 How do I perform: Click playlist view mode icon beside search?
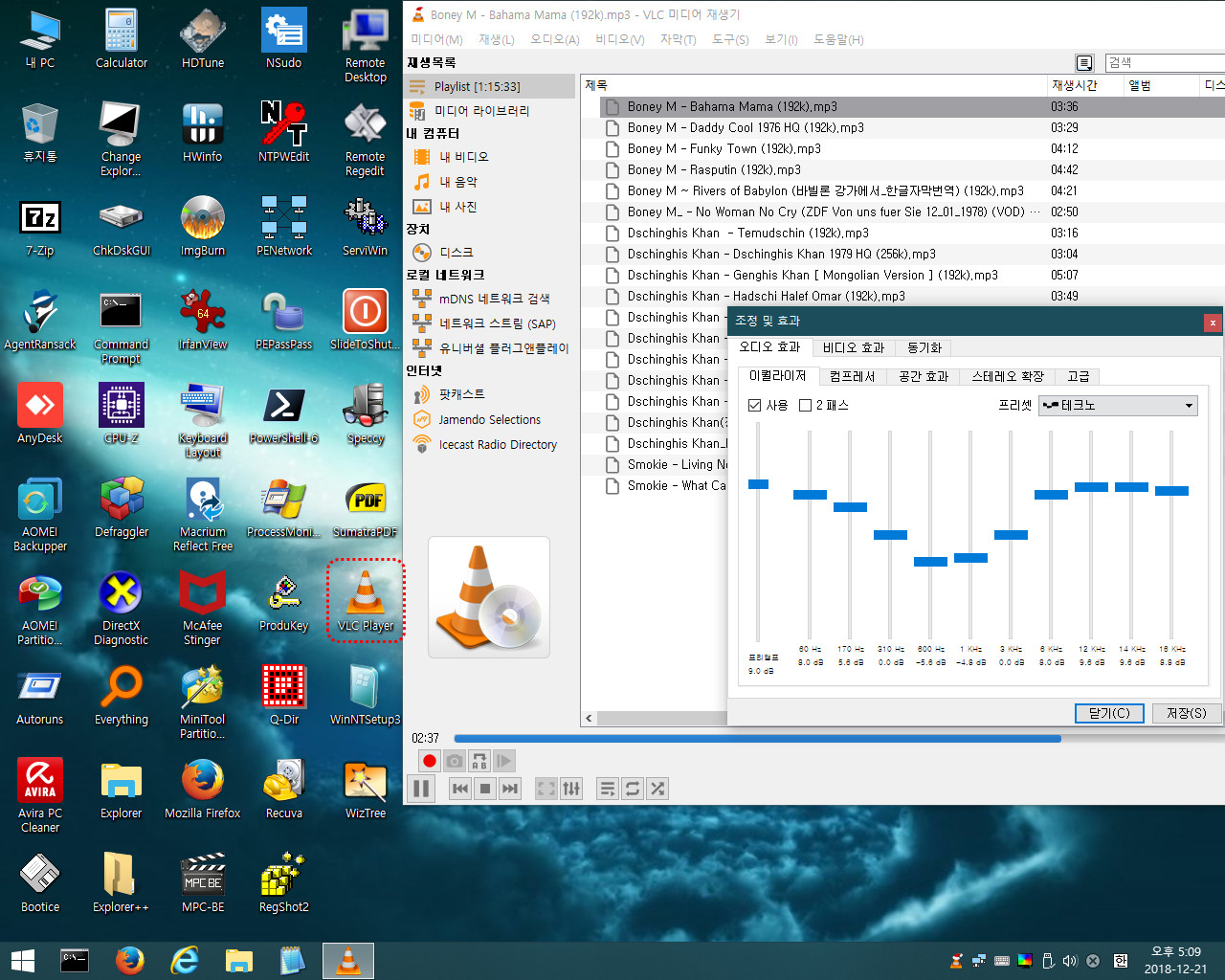tap(1084, 63)
